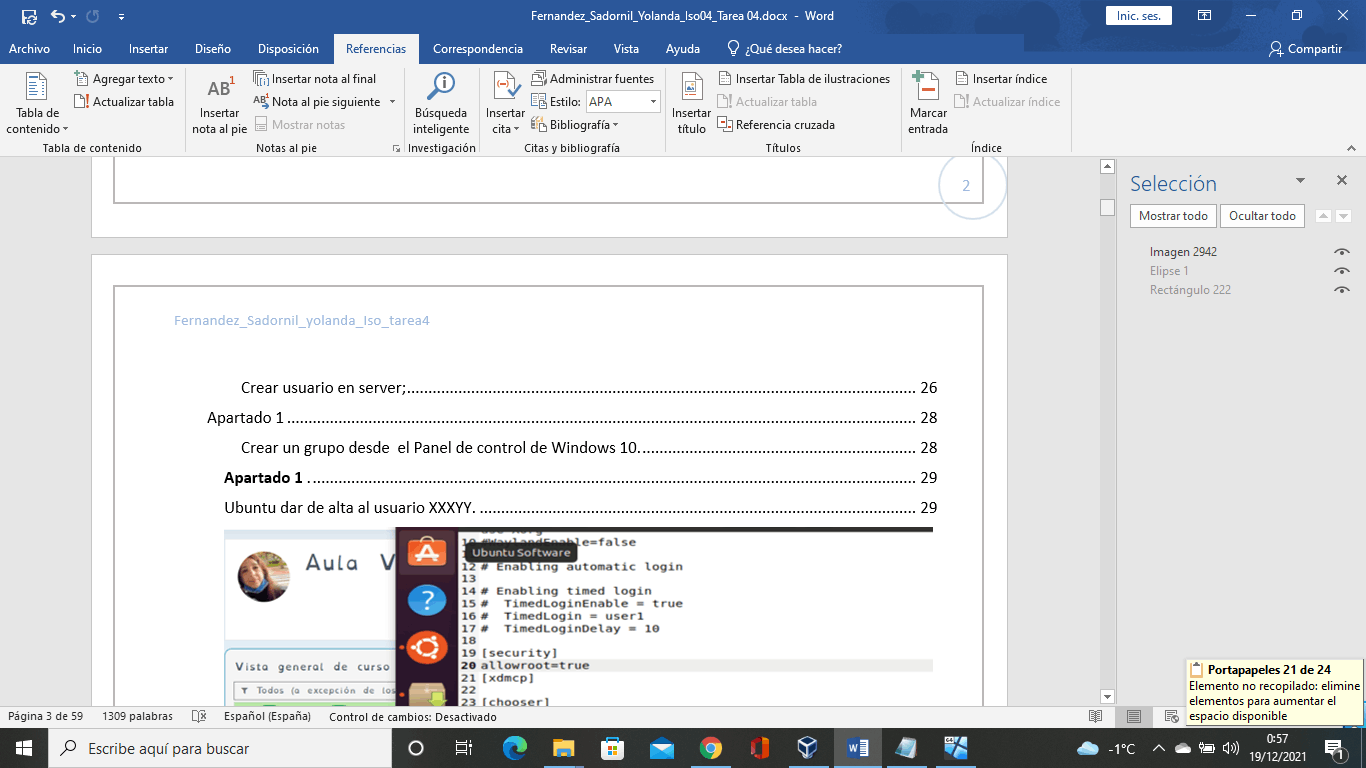Open the Tabla de contenido gallery

[37, 104]
